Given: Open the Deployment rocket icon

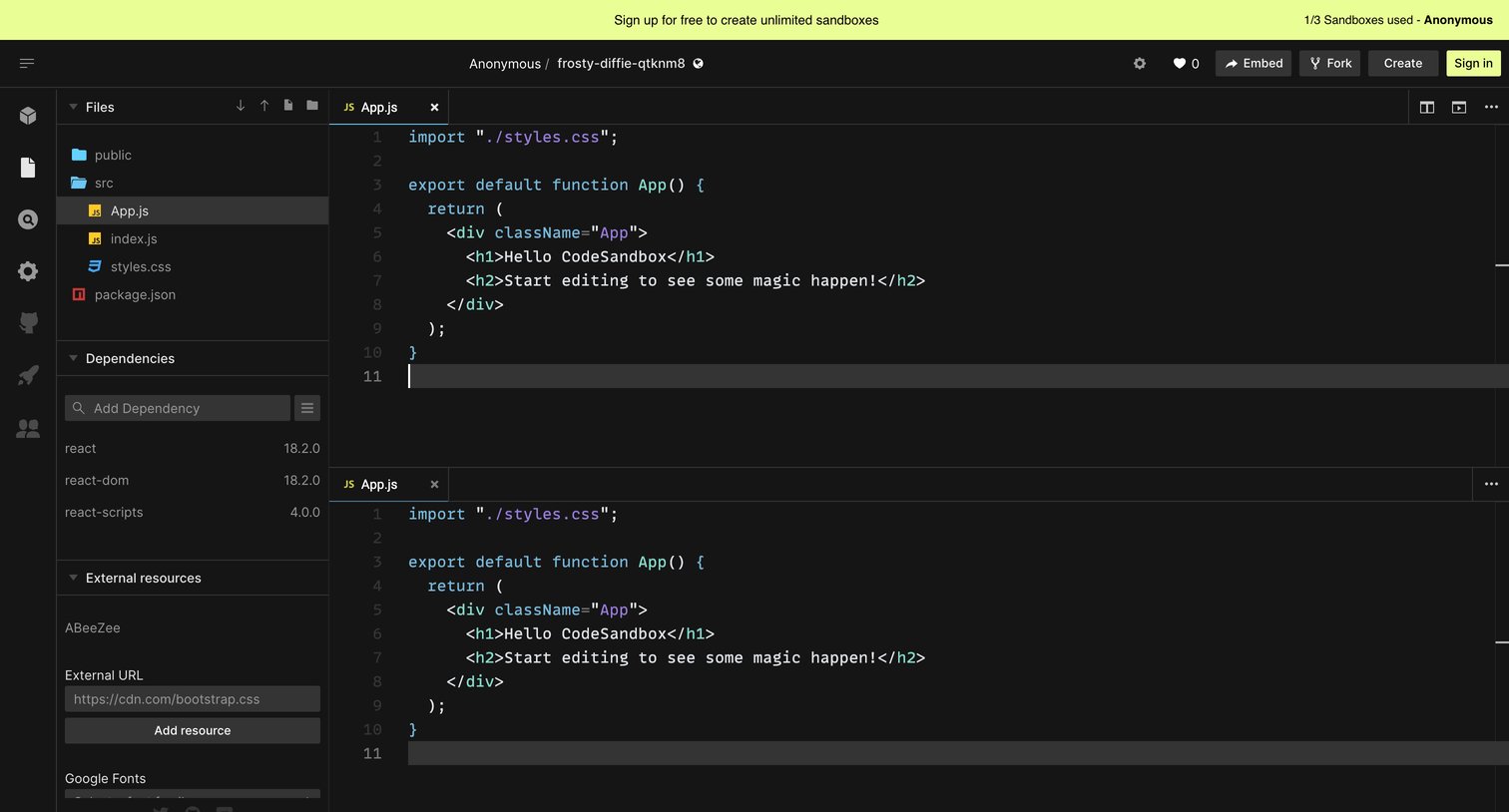Looking at the screenshot, I should coord(28,375).
